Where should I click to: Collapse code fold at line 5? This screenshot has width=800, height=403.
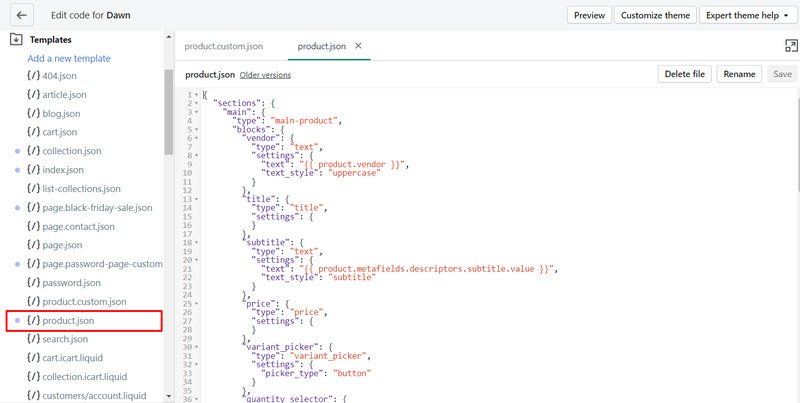tap(197, 130)
